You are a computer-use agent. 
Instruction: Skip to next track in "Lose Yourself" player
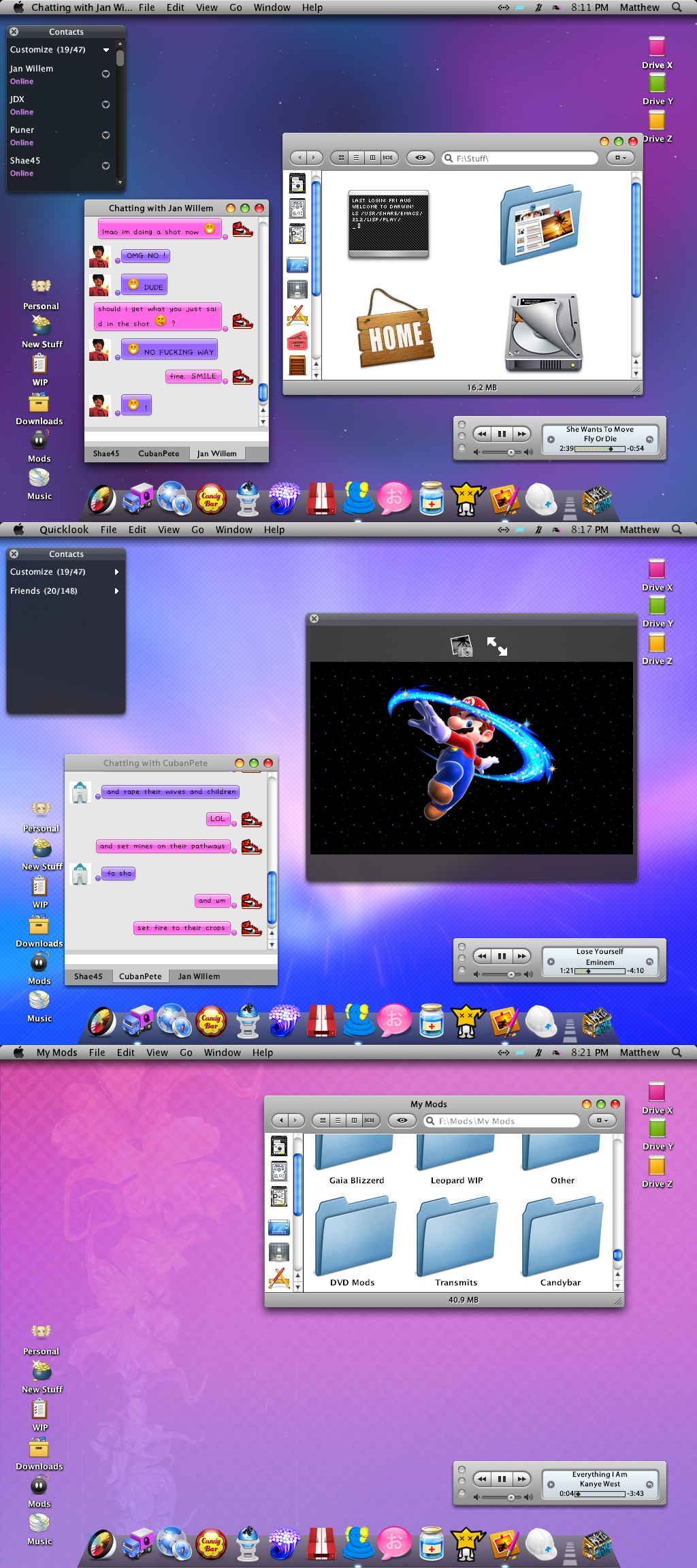(x=521, y=956)
